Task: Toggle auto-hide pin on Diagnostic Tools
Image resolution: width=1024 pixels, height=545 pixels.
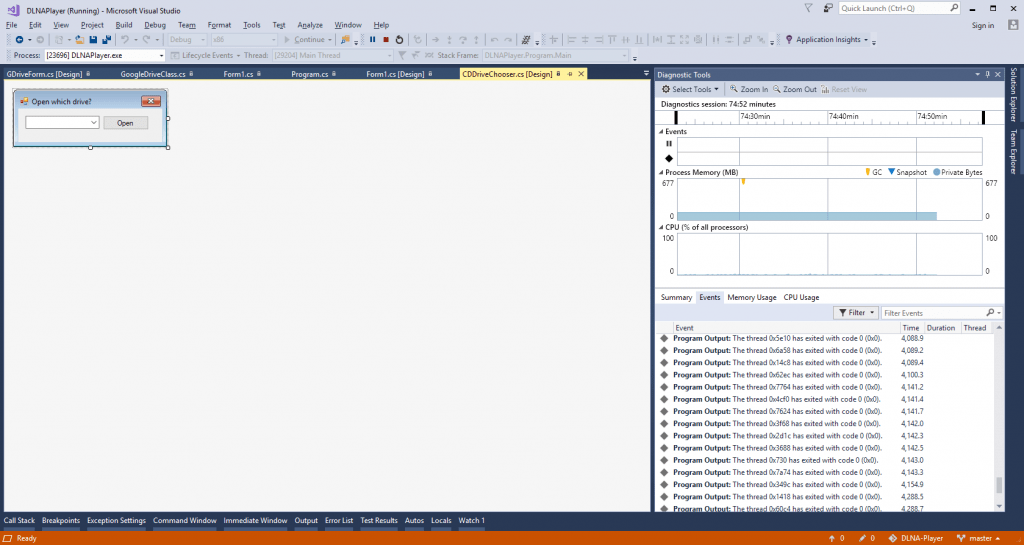Action: click(x=988, y=74)
